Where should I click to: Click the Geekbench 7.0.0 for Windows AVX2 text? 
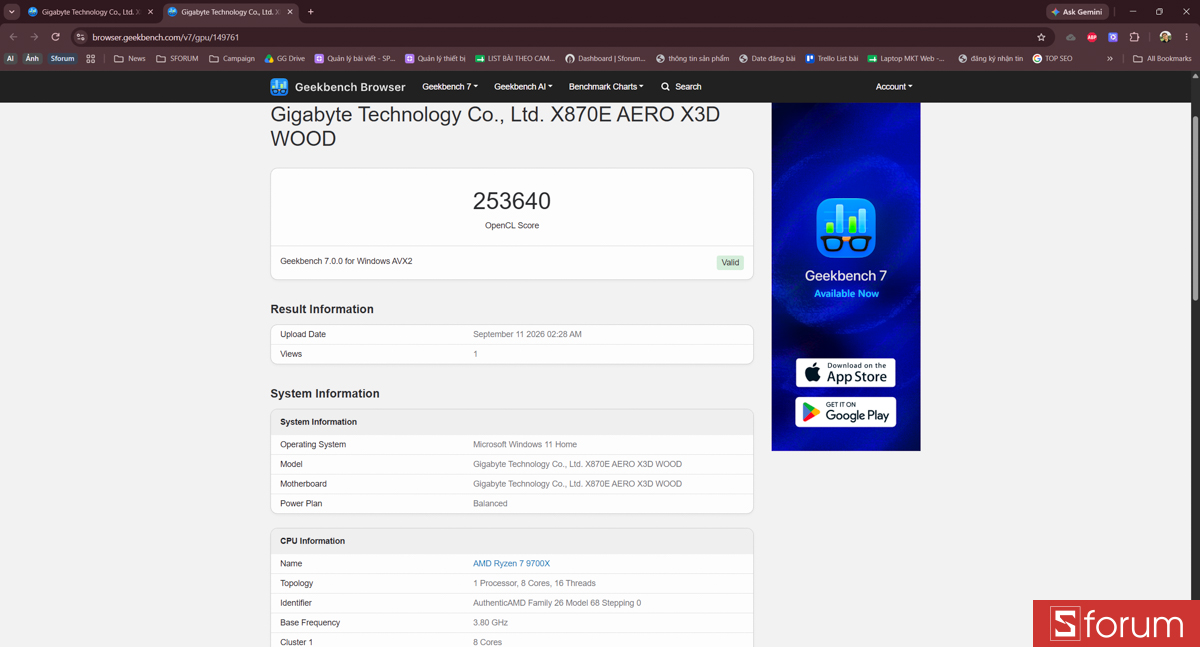click(346, 262)
